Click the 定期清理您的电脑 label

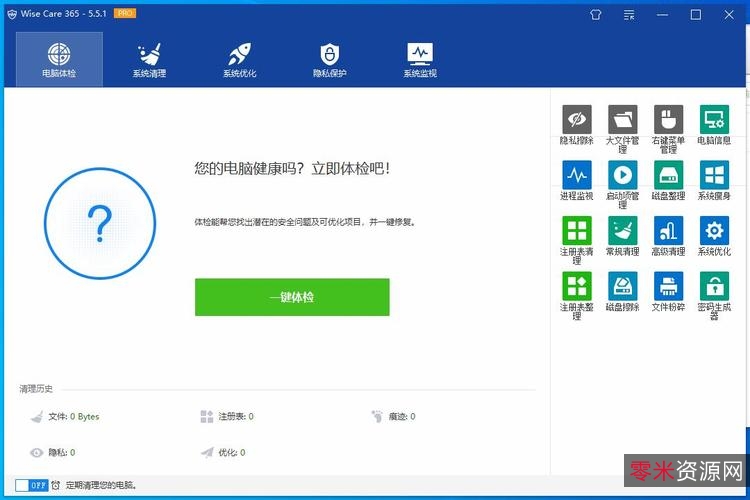101,485
